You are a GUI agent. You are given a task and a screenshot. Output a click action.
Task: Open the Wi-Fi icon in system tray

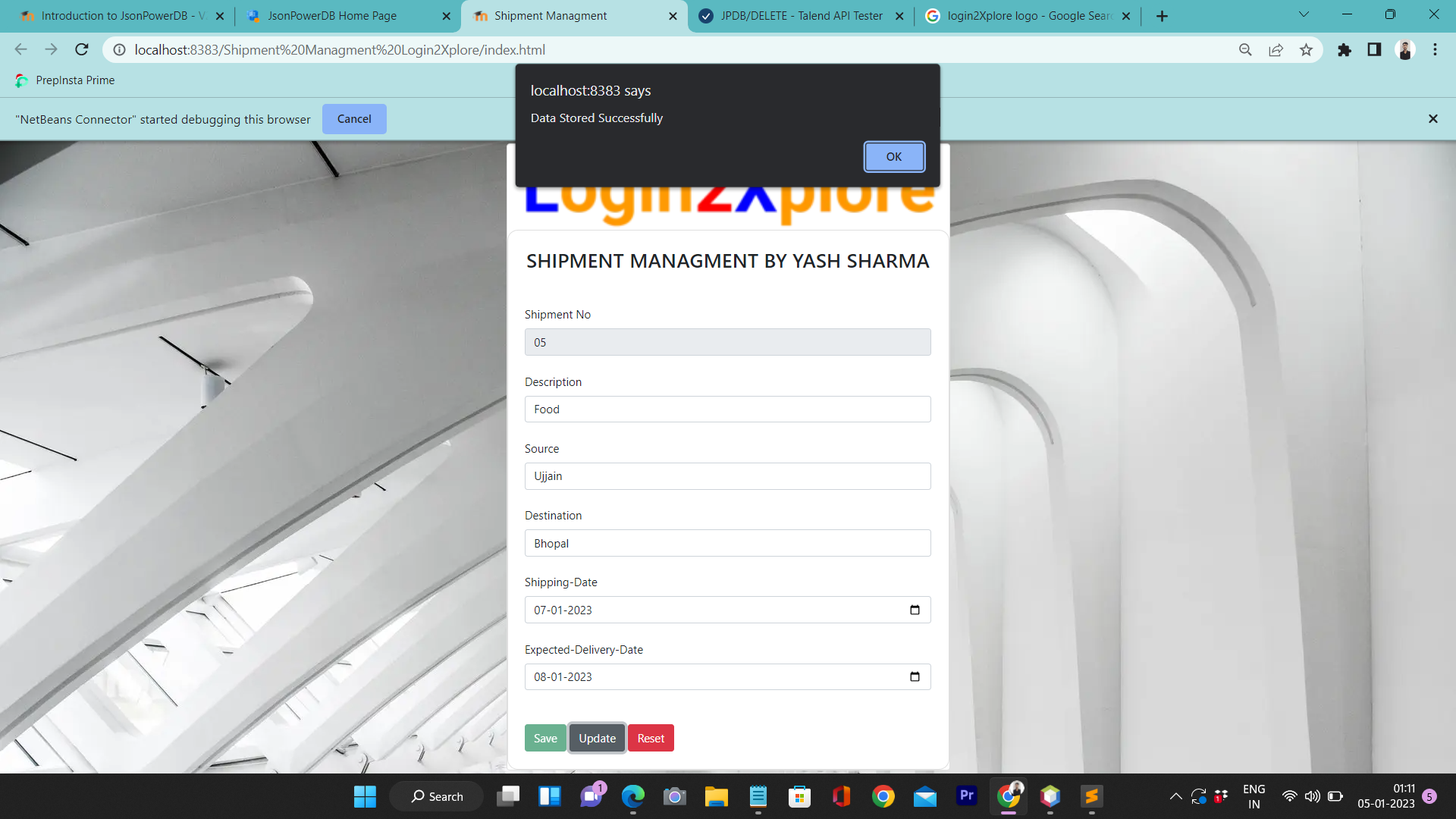coord(1289,796)
